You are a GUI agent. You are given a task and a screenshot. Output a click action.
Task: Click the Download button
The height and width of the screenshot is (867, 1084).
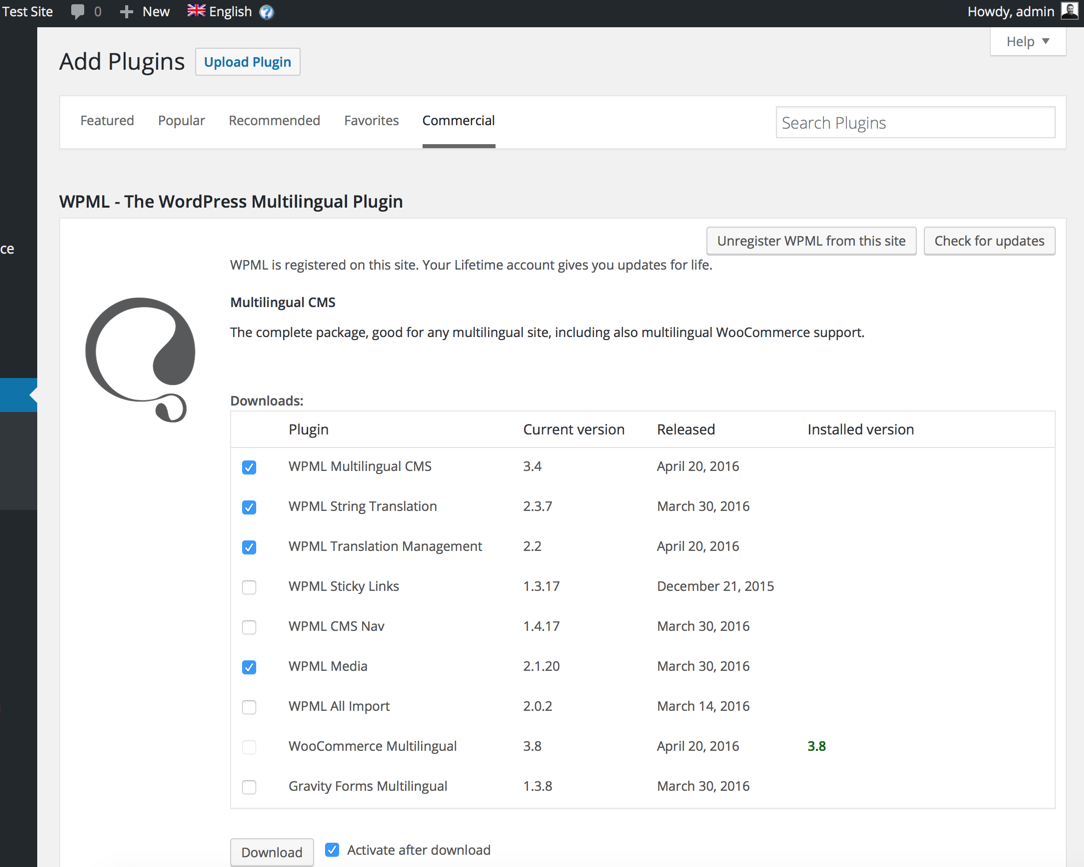coord(272,852)
